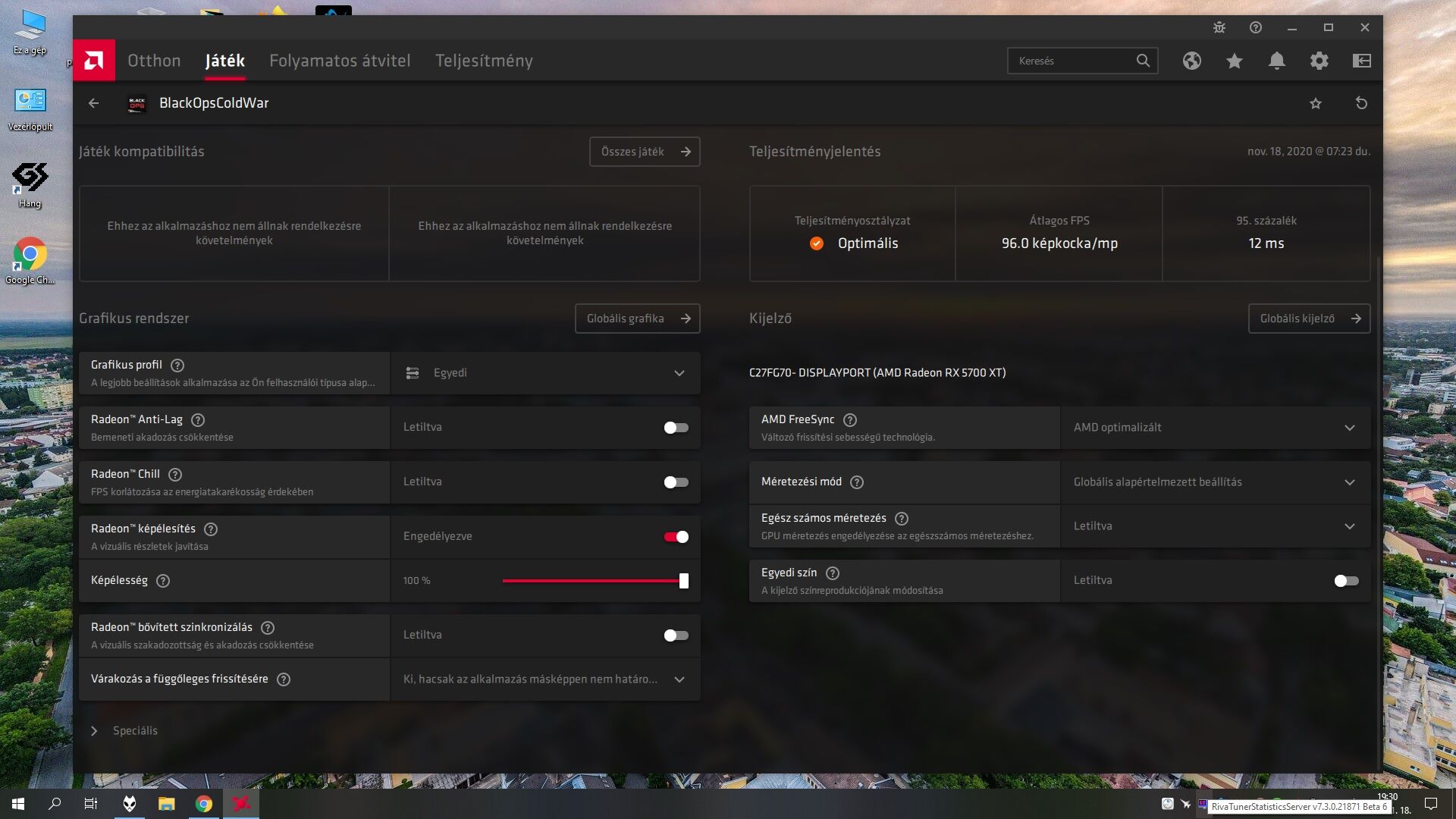Switch to Folyamatos átvitel tab
Screen dimensions: 1456x819
340,61
